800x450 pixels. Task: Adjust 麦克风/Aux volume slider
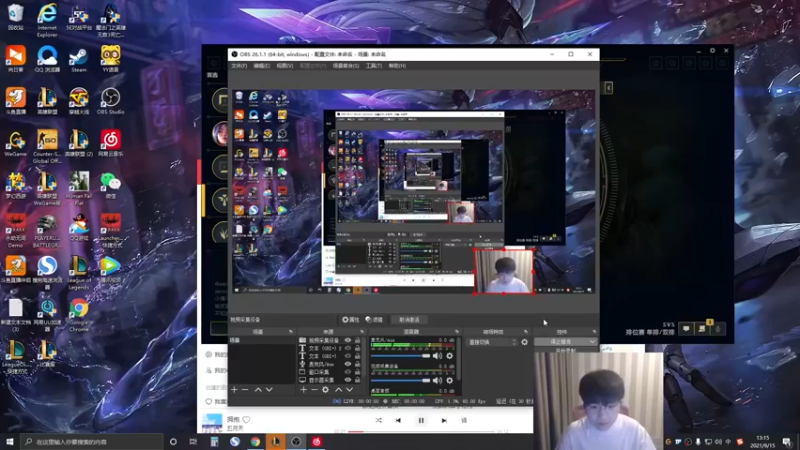[401, 356]
